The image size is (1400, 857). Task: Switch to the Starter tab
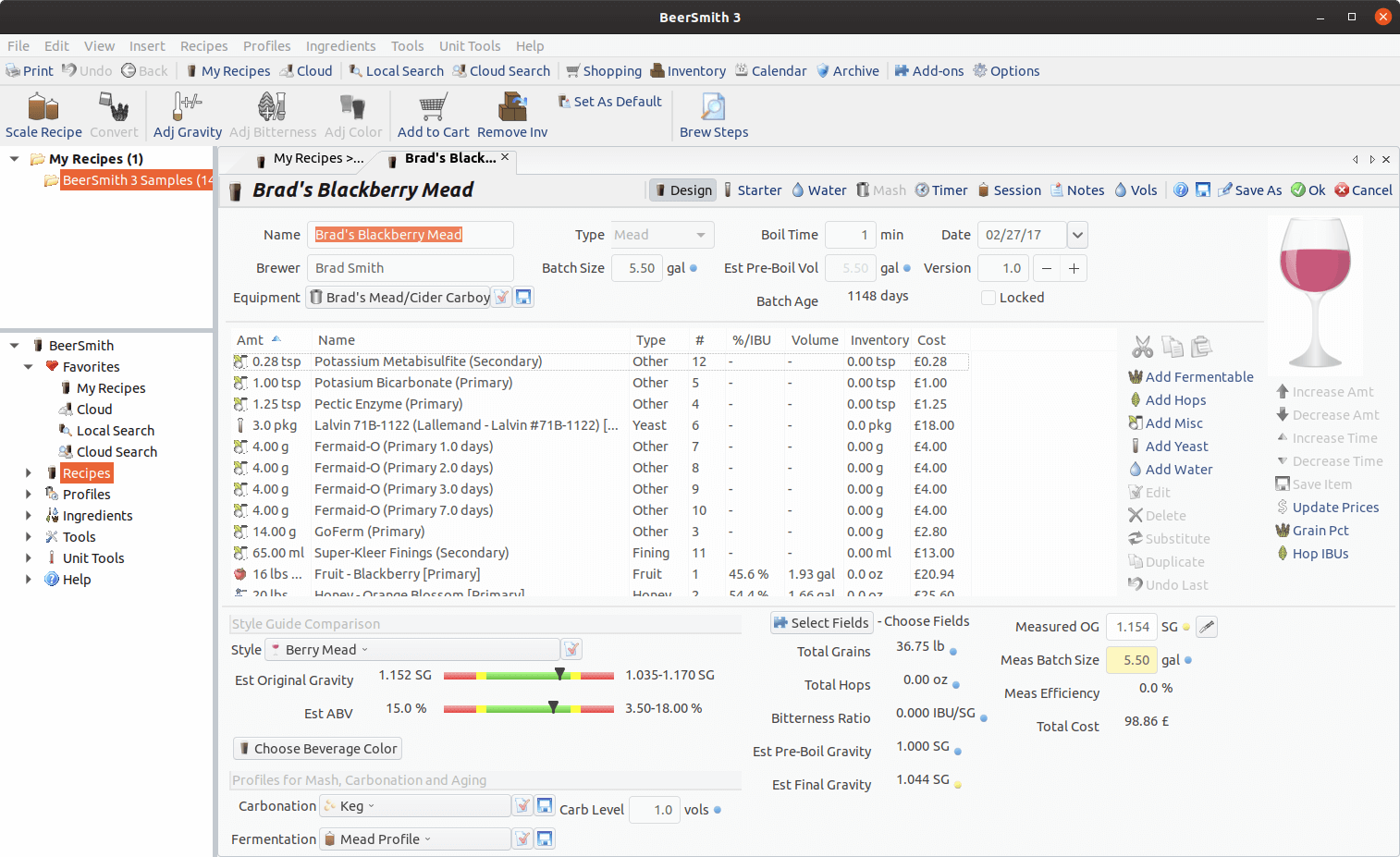coord(752,190)
